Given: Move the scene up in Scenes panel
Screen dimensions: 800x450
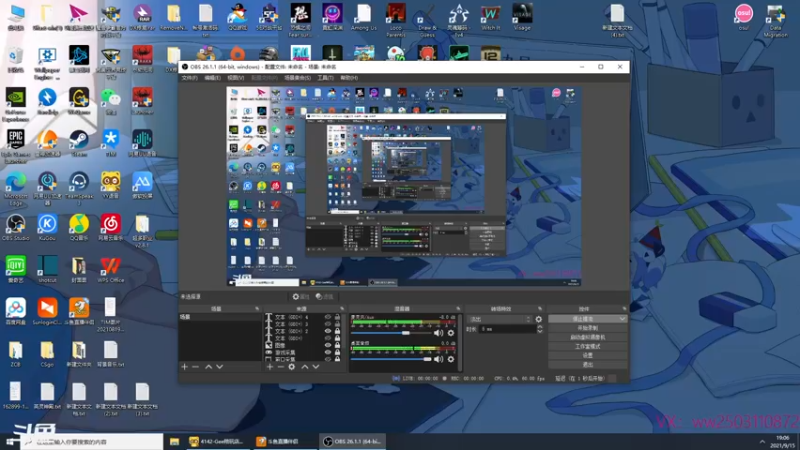Looking at the screenshot, I should pos(209,367).
